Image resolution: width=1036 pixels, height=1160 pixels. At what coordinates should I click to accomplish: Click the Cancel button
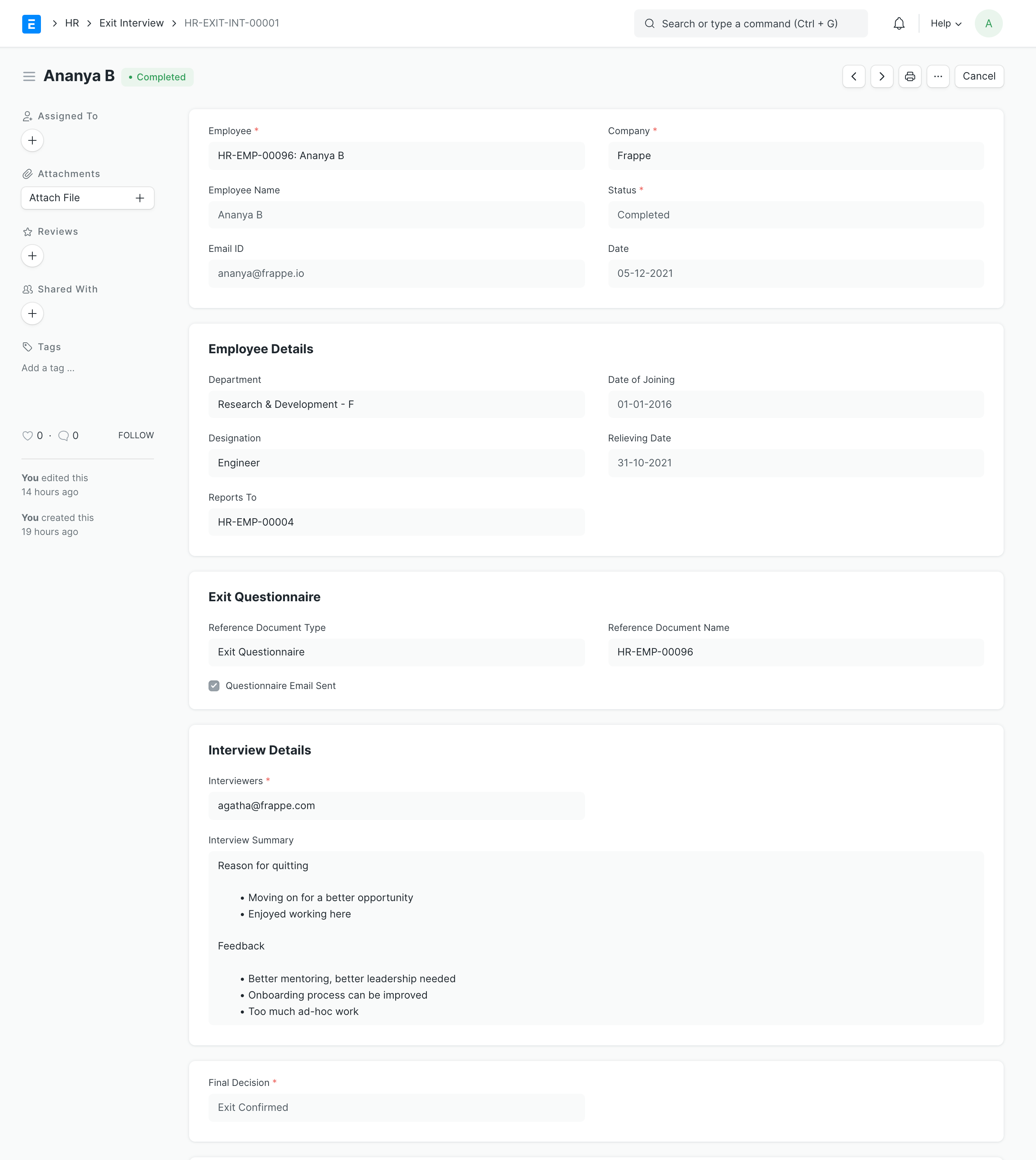click(978, 76)
